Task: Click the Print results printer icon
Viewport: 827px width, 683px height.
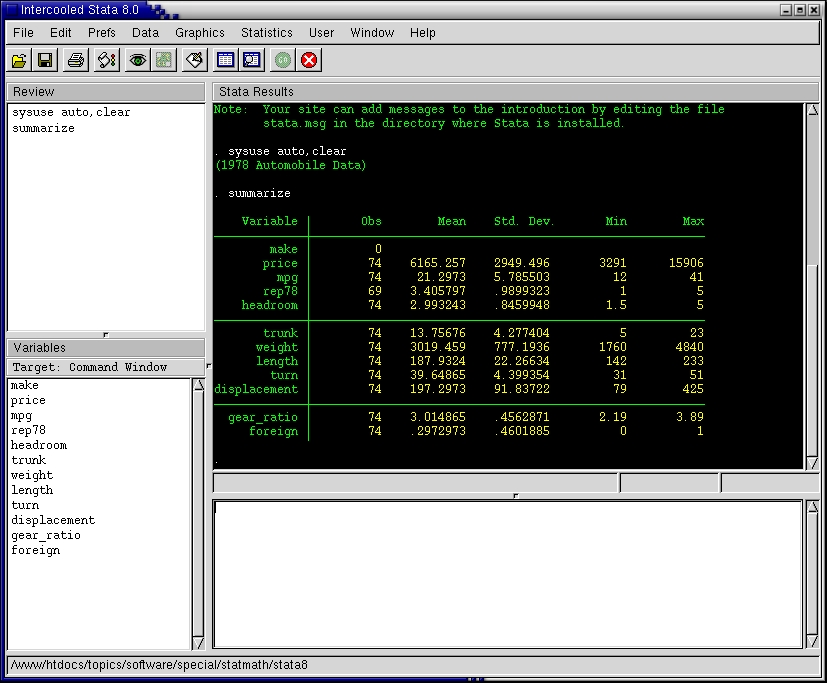Action: tap(76, 60)
